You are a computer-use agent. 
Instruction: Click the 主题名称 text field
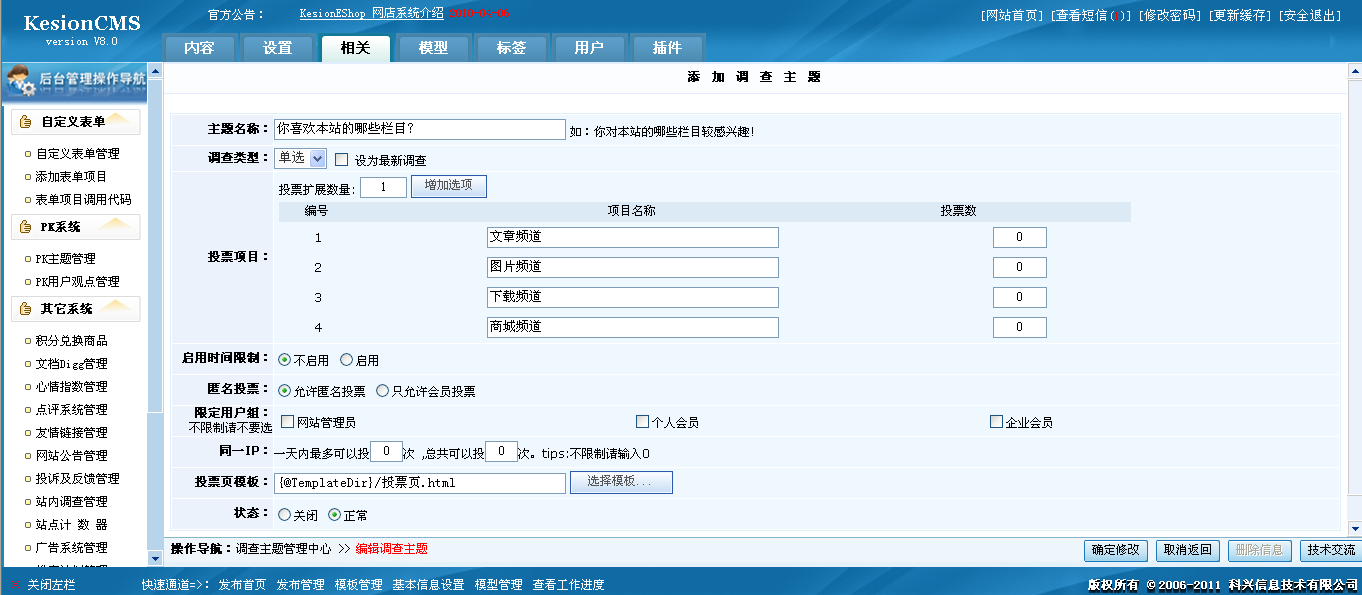click(x=419, y=129)
